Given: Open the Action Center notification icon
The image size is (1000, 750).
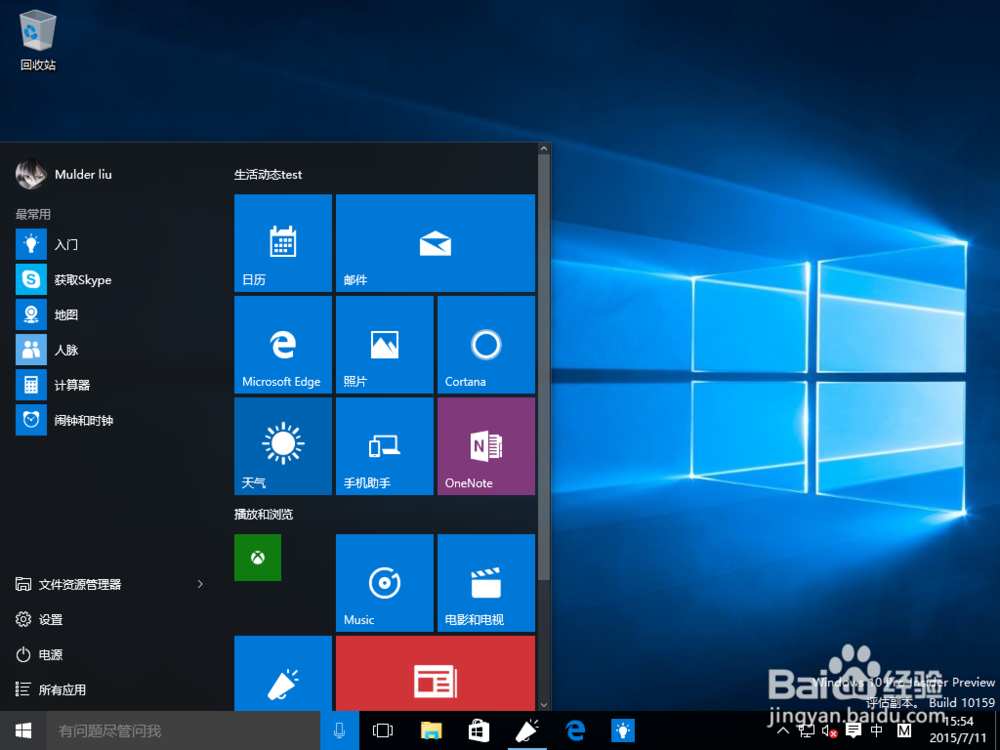Looking at the screenshot, I should pos(853,731).
